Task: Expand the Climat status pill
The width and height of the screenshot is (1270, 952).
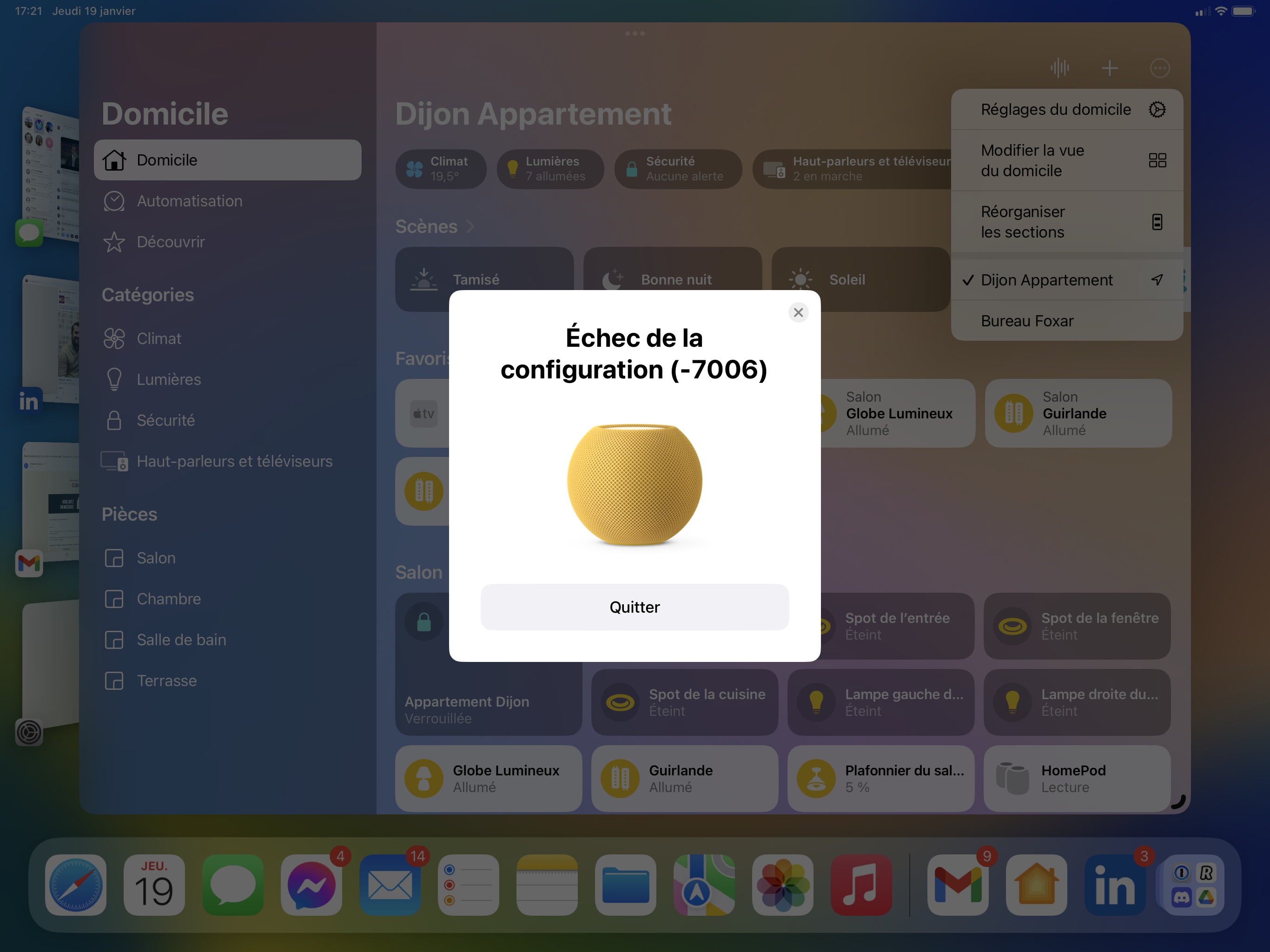Action: point(440,169)
